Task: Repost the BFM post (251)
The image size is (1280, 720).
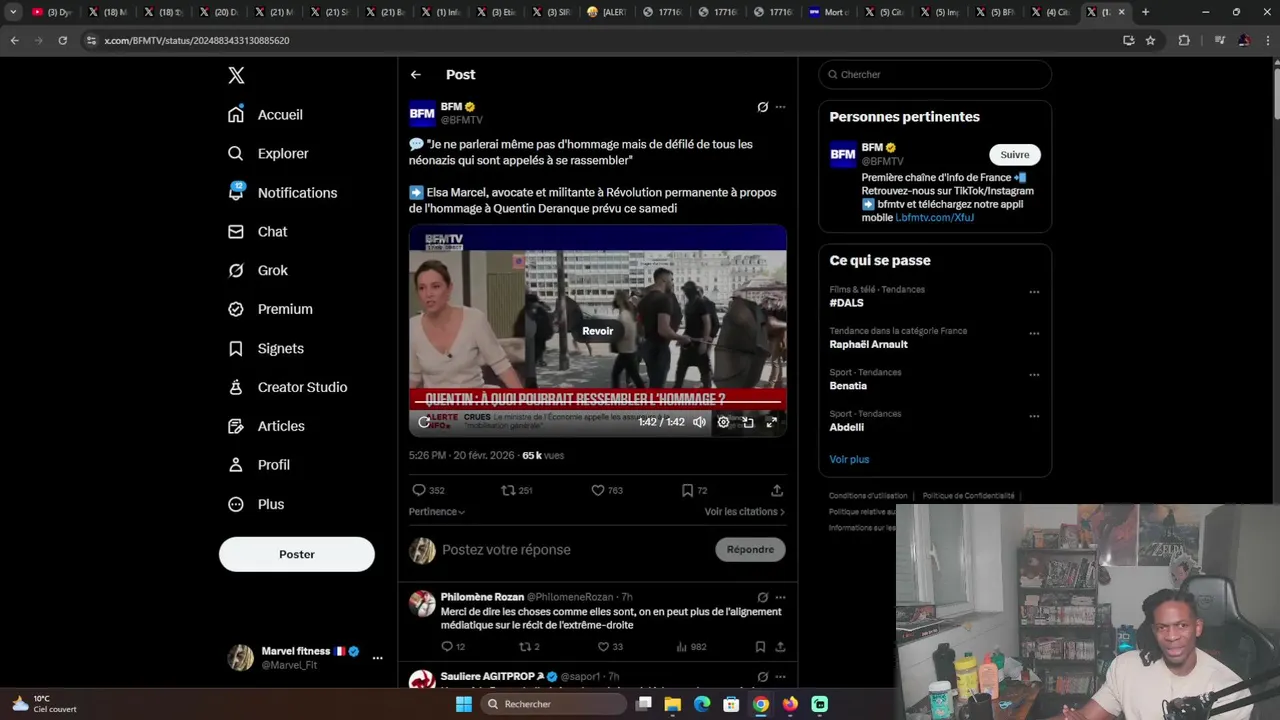Action: click(517, 490)
